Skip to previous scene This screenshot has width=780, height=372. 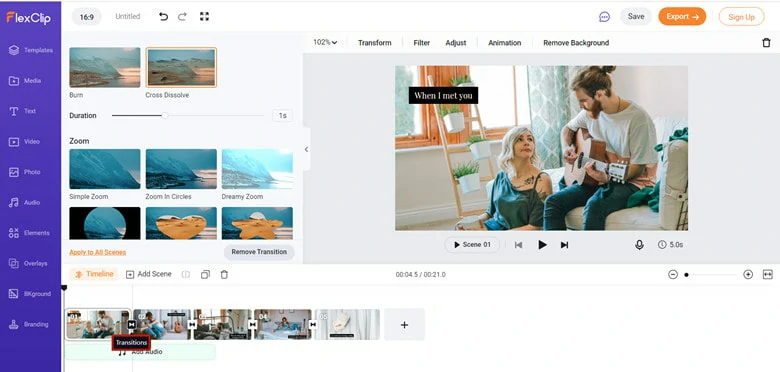pos(518,245)
